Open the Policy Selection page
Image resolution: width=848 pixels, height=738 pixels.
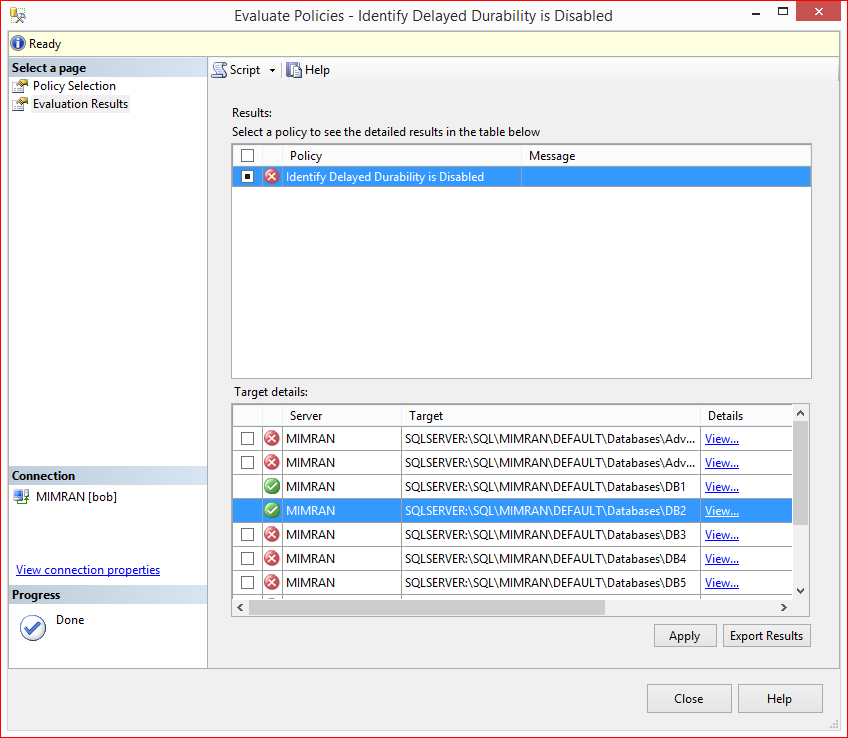(x=74, y=86)
